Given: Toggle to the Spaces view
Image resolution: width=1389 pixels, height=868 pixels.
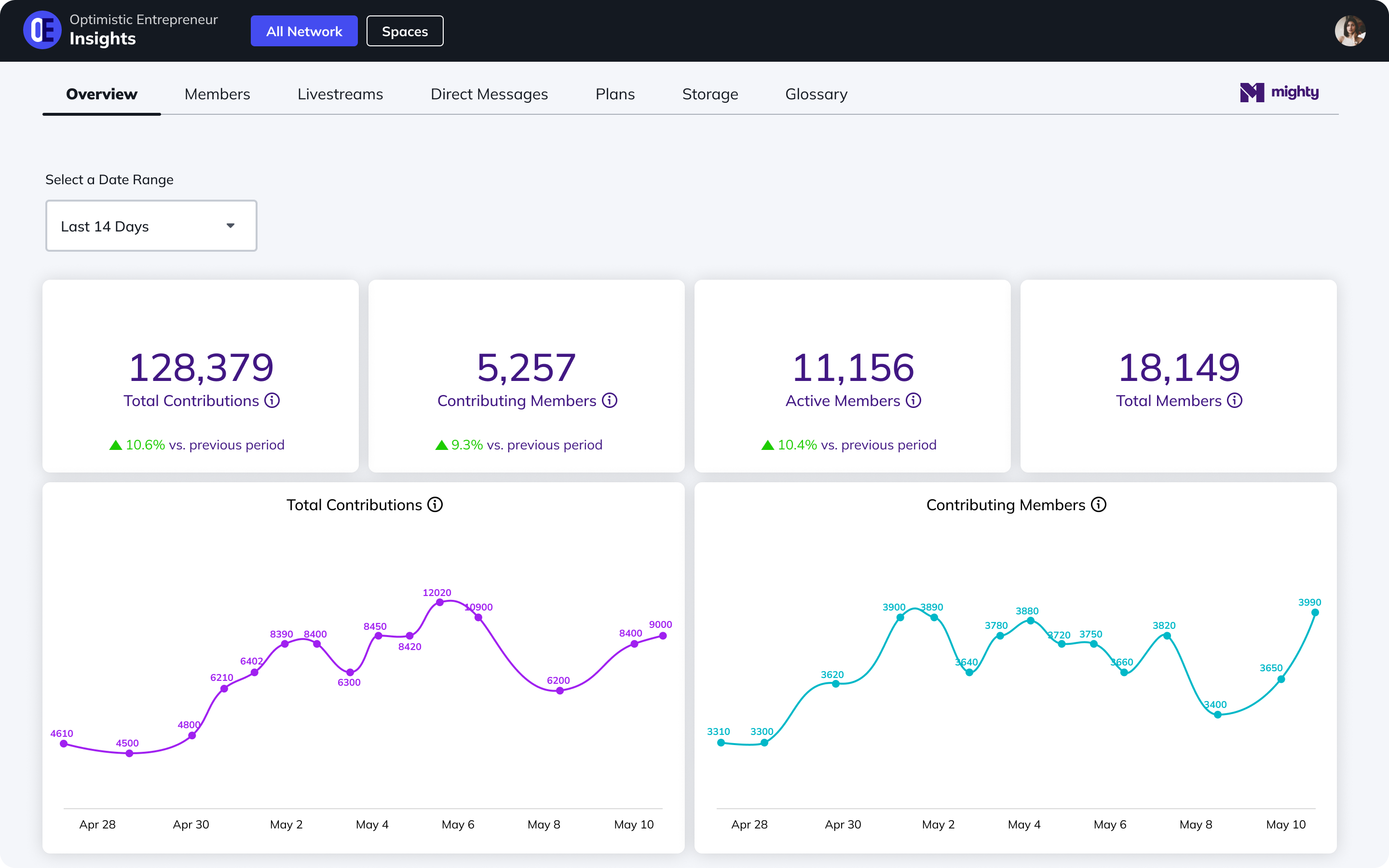Looking at the screenshot, I should pyautogui.click(x=404, y=30).
